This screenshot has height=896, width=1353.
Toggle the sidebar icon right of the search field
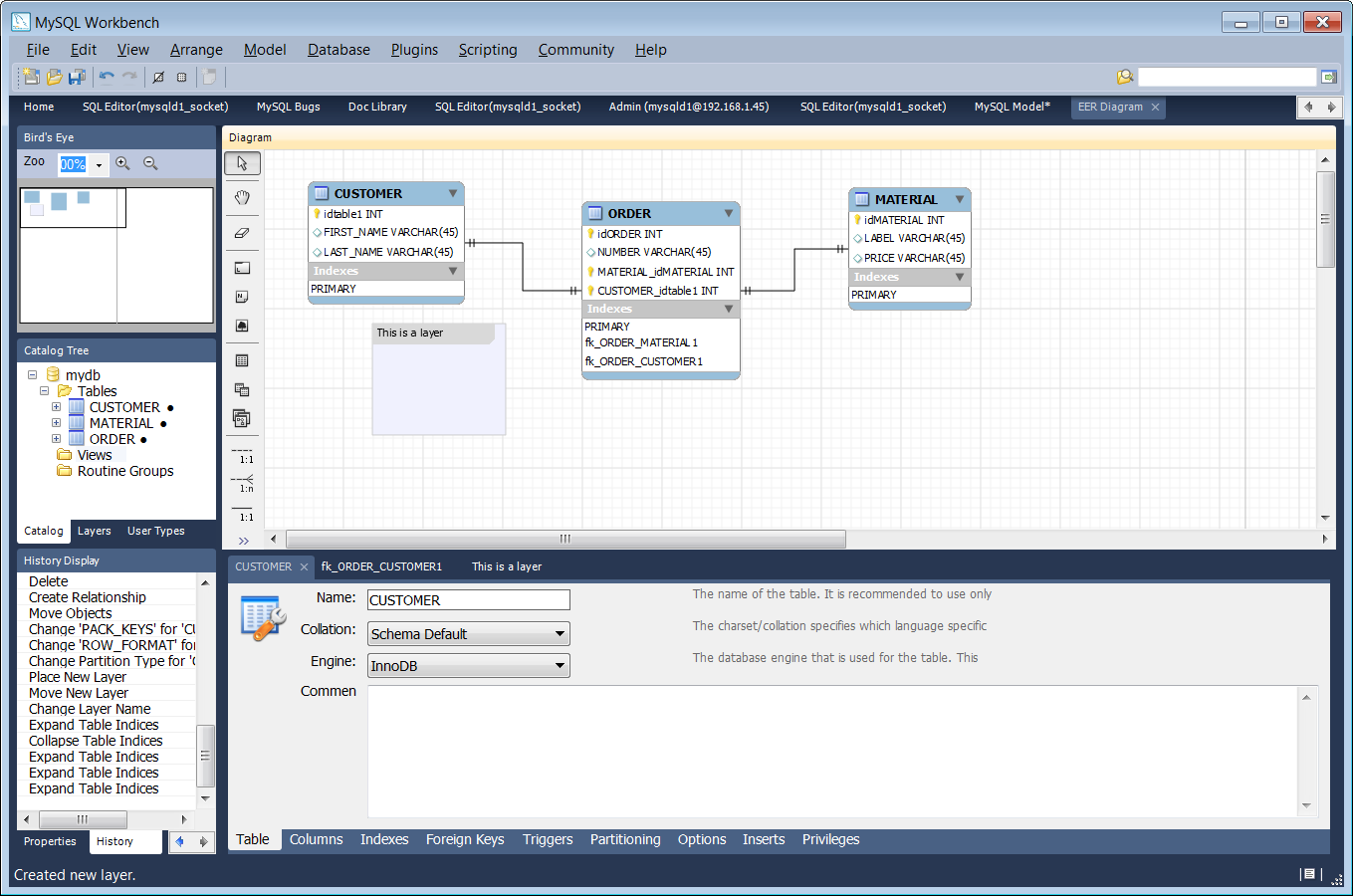[1328, 77]
